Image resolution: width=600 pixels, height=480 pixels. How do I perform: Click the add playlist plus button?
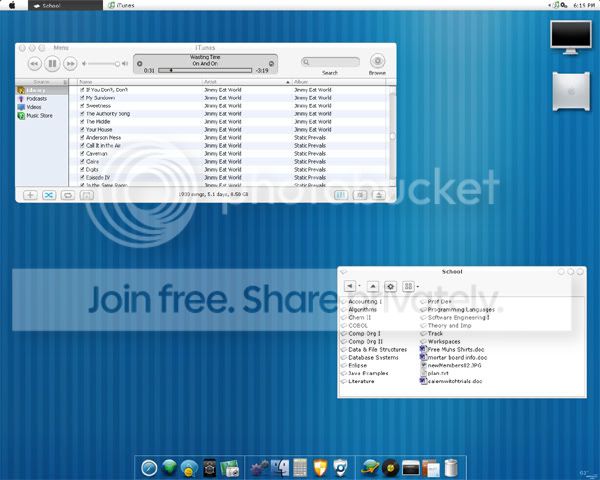pyautogui.click(x=30, y=195)
